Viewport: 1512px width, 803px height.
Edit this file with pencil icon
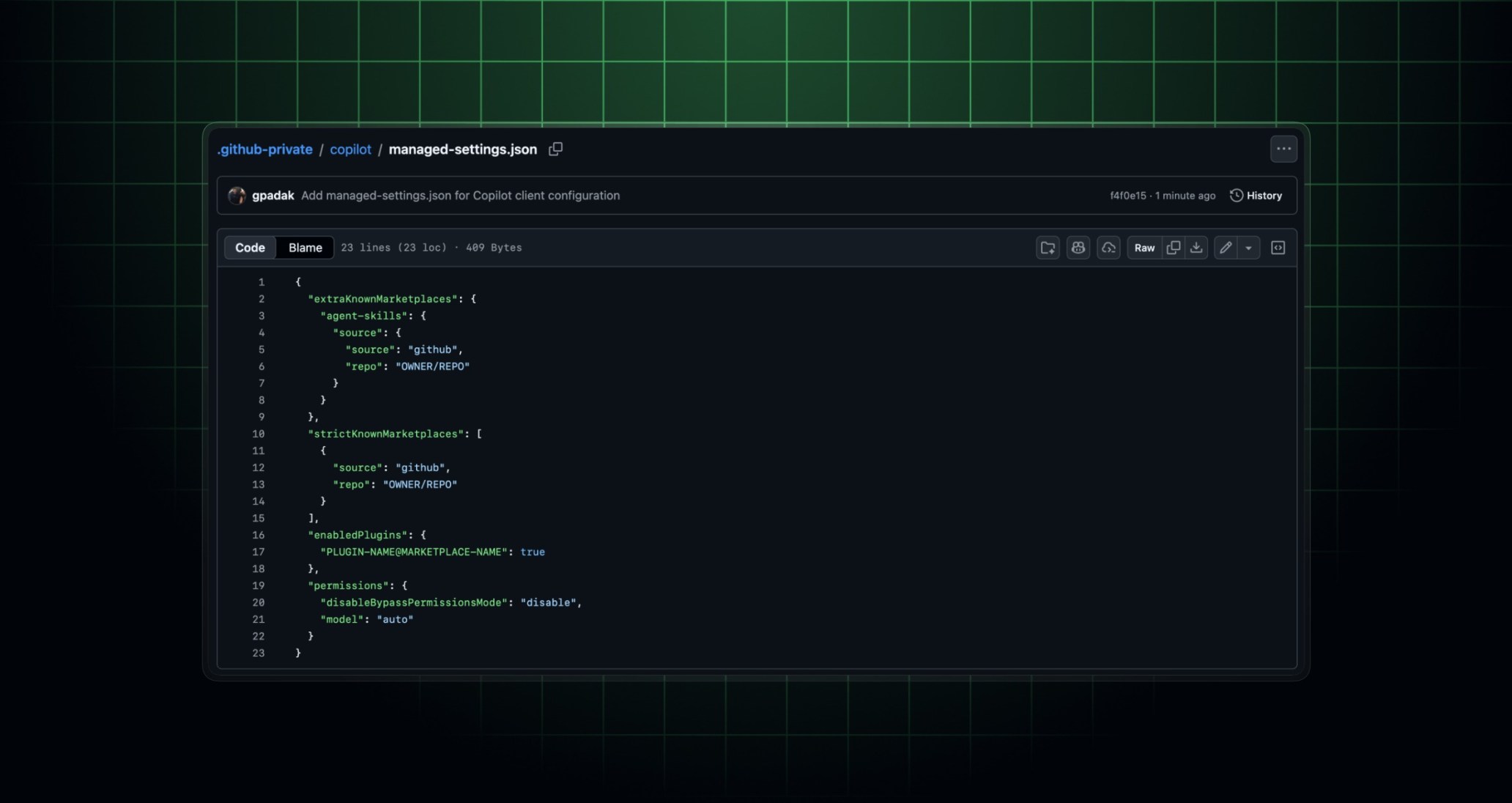pos(1226,248)
